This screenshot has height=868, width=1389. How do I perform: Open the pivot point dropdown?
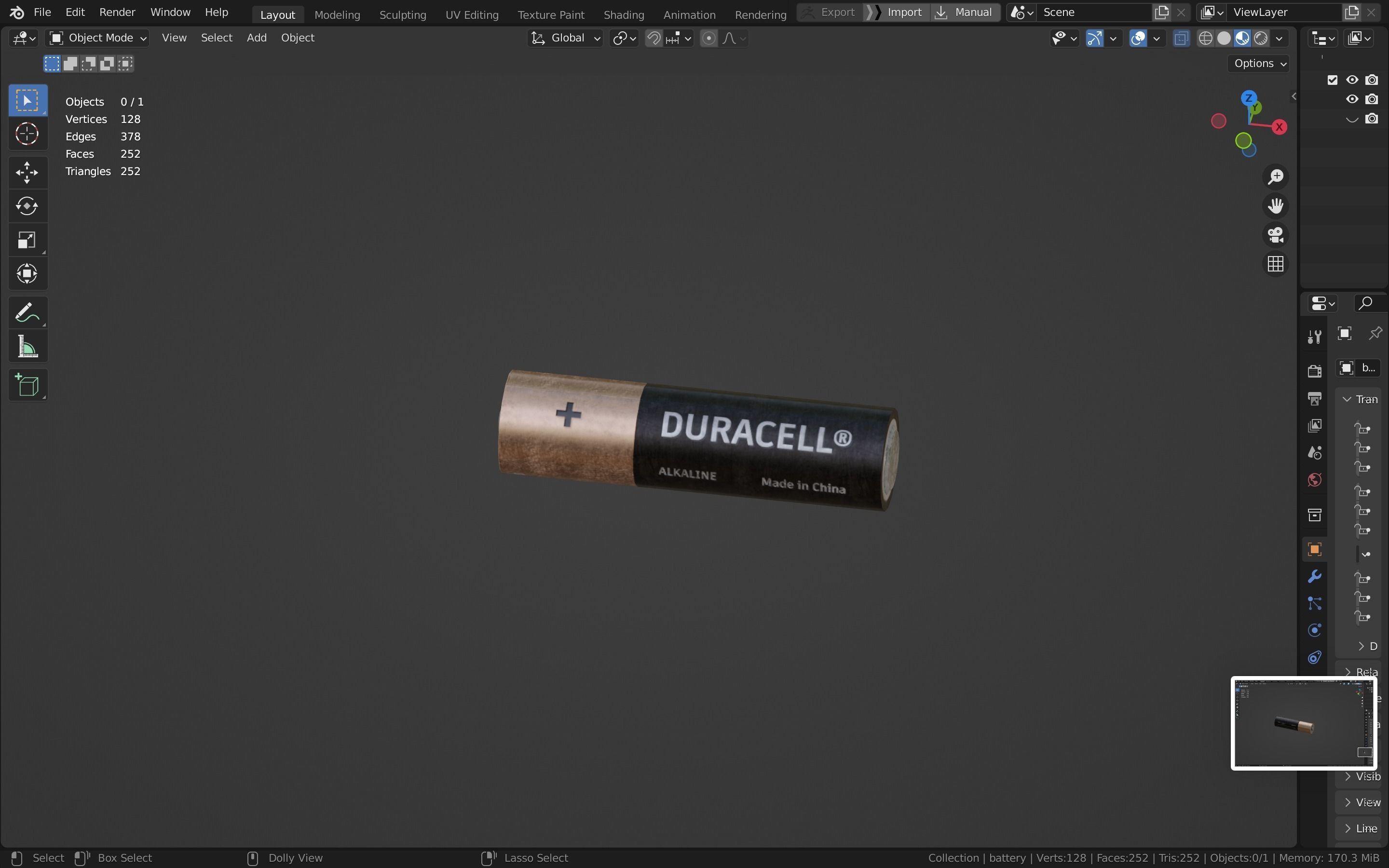click(625, 38)
